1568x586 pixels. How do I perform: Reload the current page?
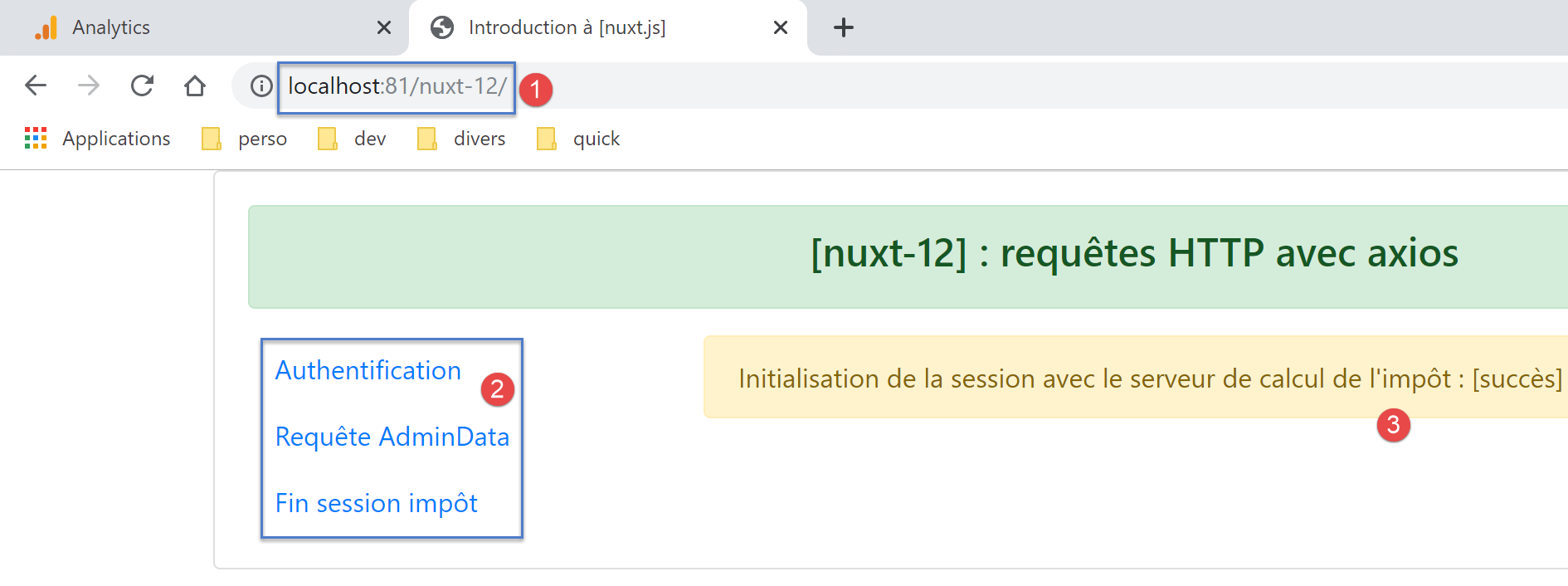(142, 85)
